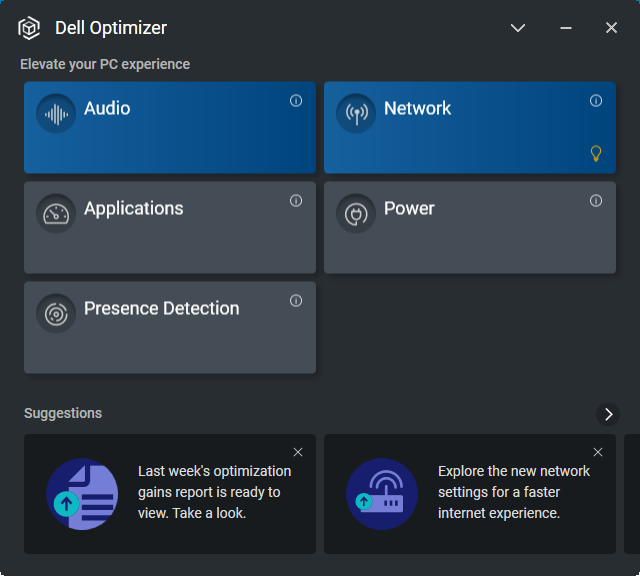Click the Presence Detection radar icon
Image resolution: width=640 pixels, height=576 pixels.
(56, 313)
